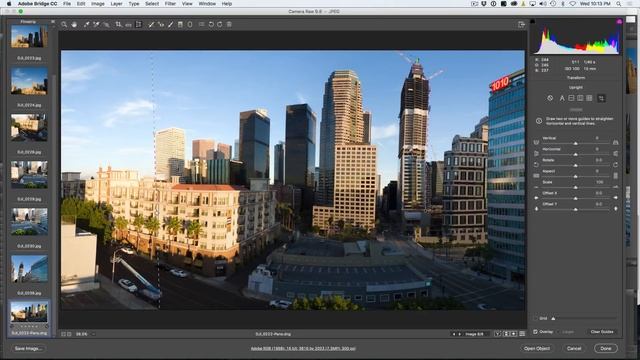Adjust the Rotate transform slider
This screenshot has height=360, width=640.
(x=576, y=165)
